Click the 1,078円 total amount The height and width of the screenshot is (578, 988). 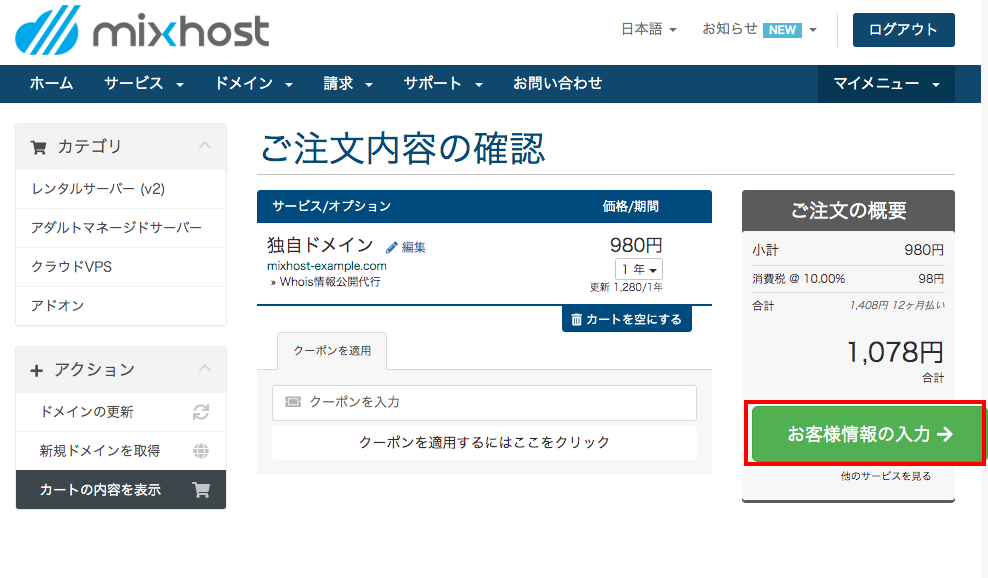point(895,352)
